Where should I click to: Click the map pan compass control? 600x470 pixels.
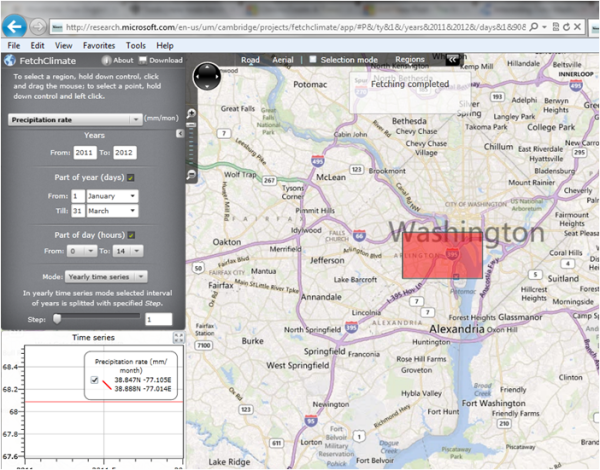[207, 77]
